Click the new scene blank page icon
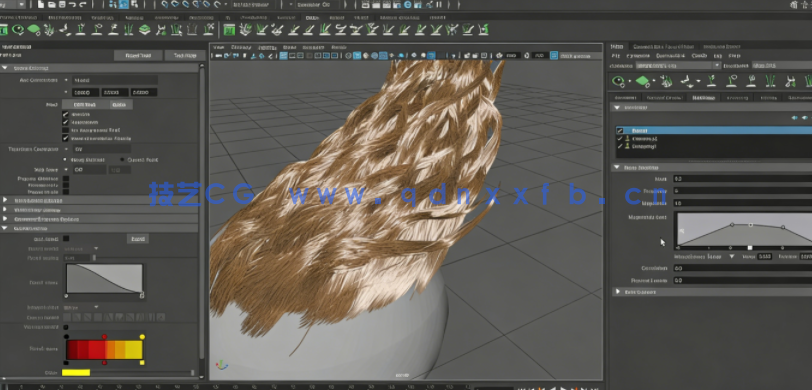 pyautogui.click(x=41, y=5)
